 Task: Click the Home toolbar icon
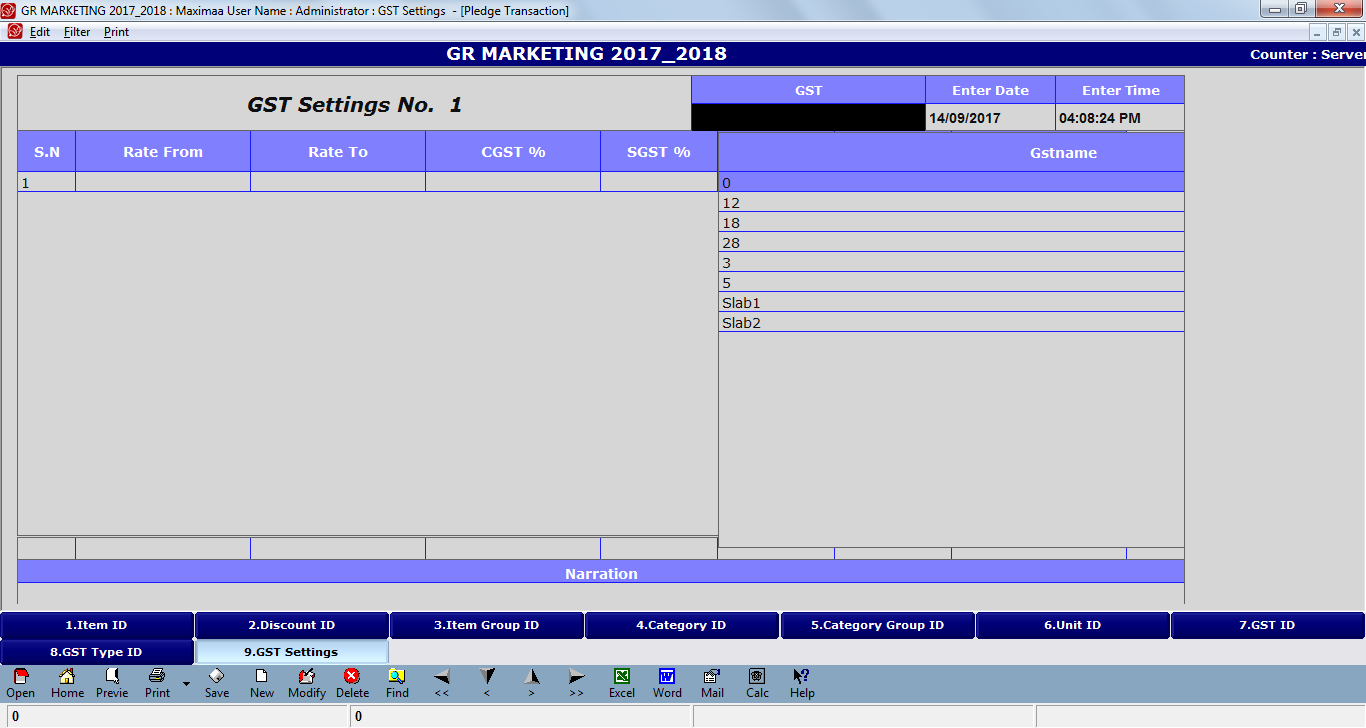tap(67, 684)
